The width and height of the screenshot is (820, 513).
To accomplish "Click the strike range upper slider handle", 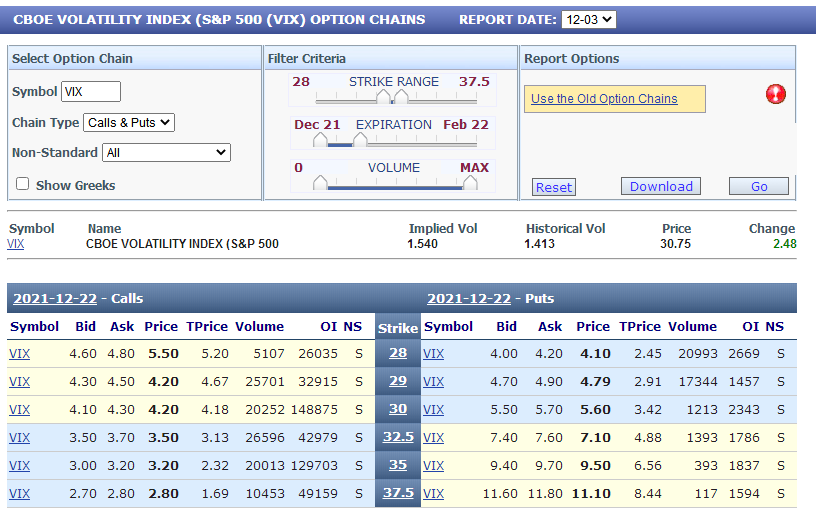I will click(x=401, y=97).
